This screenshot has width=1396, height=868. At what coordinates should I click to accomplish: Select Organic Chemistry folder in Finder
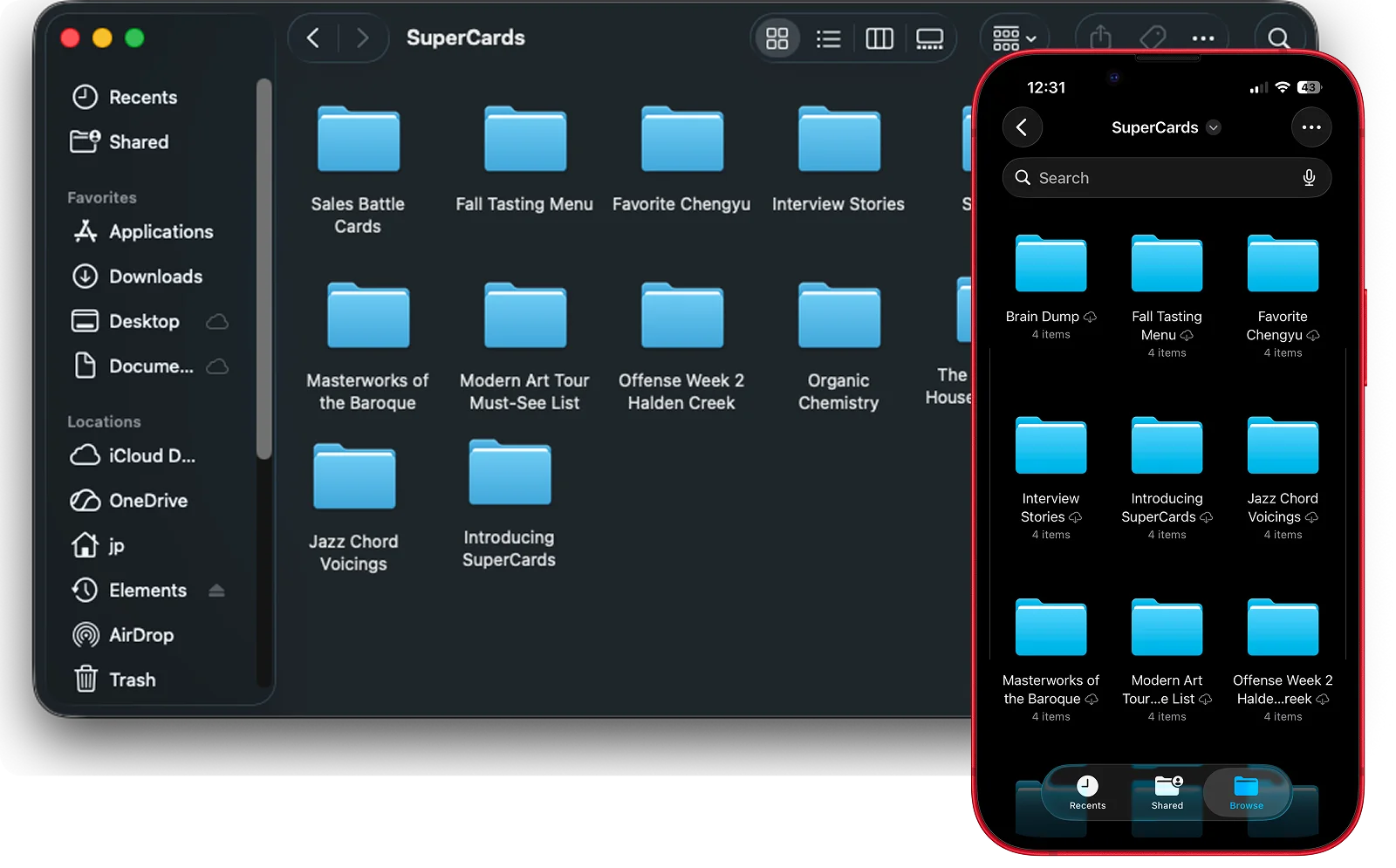tap(838, 346)
